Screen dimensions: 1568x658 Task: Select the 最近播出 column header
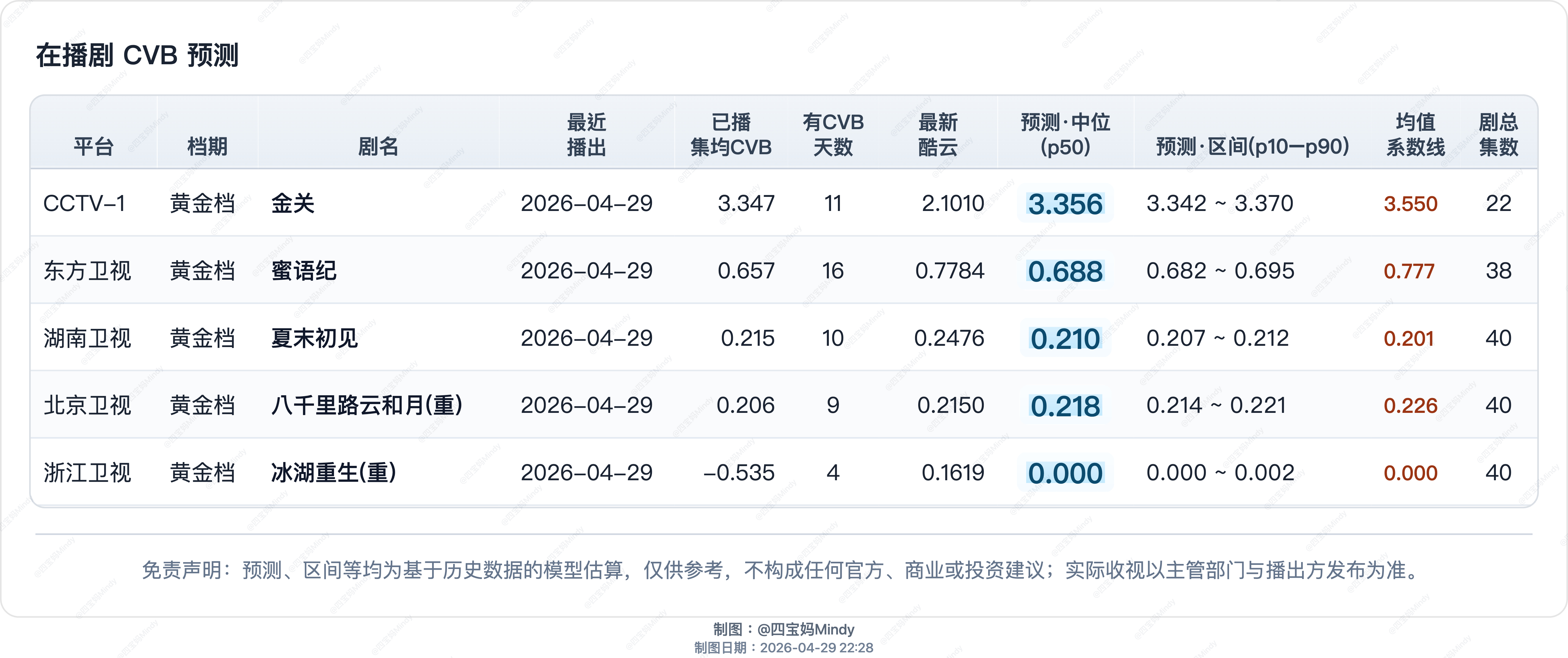click(586, 134)
